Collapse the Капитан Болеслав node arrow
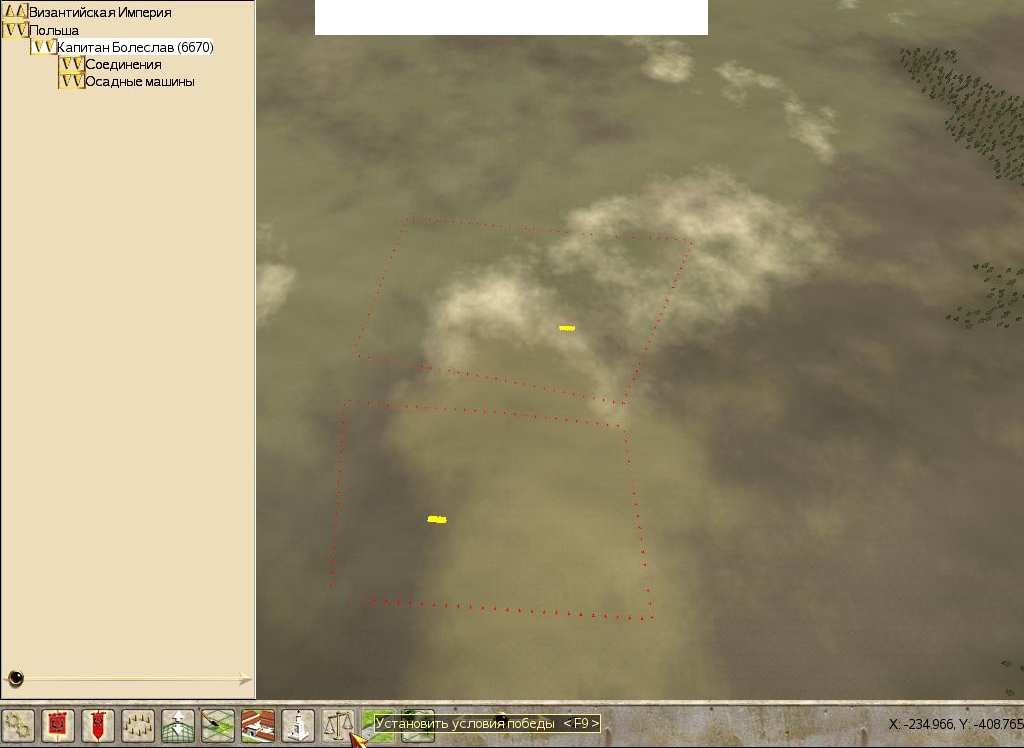 coord(43,47)
